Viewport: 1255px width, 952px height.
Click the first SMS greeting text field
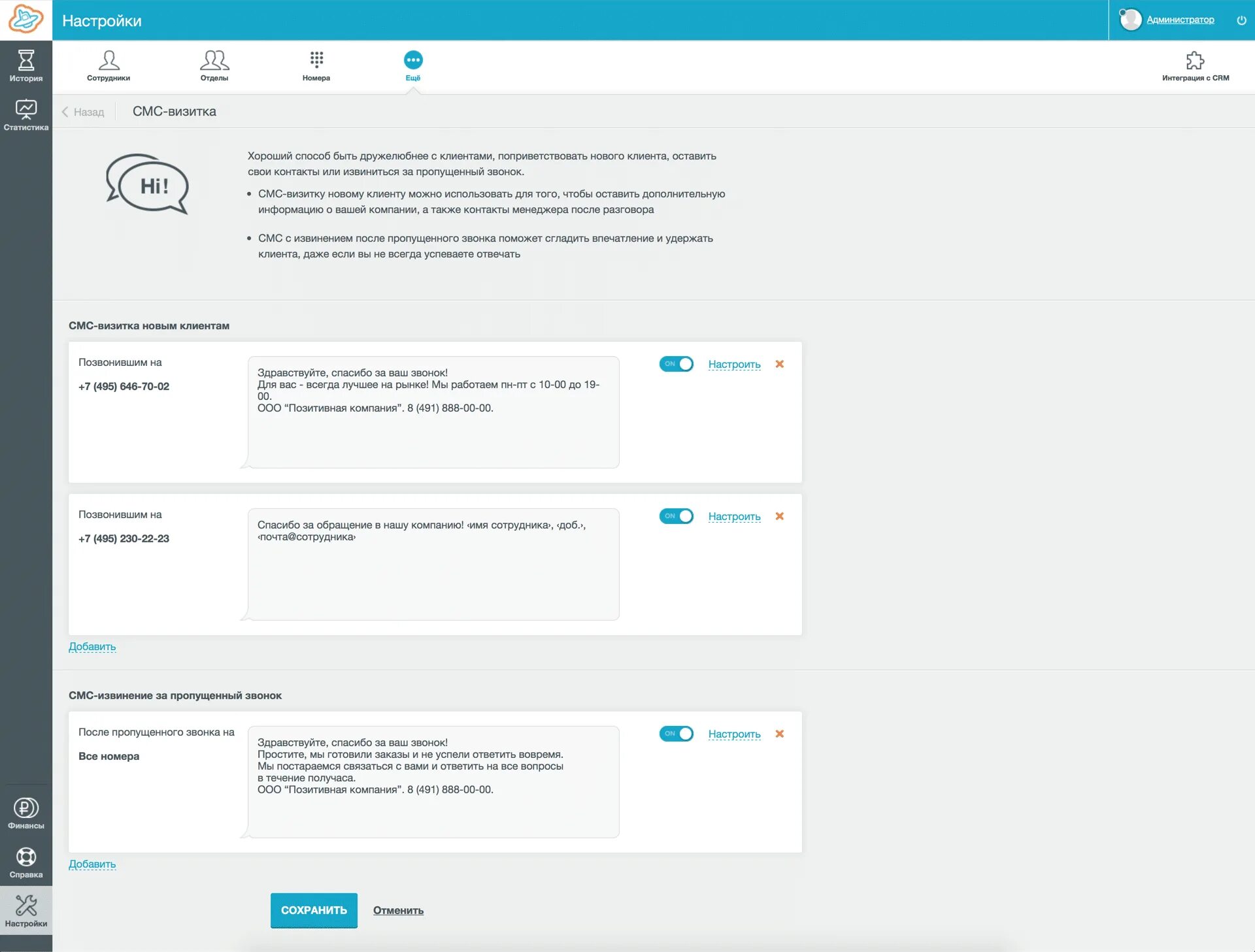click(x=433, y=412)
